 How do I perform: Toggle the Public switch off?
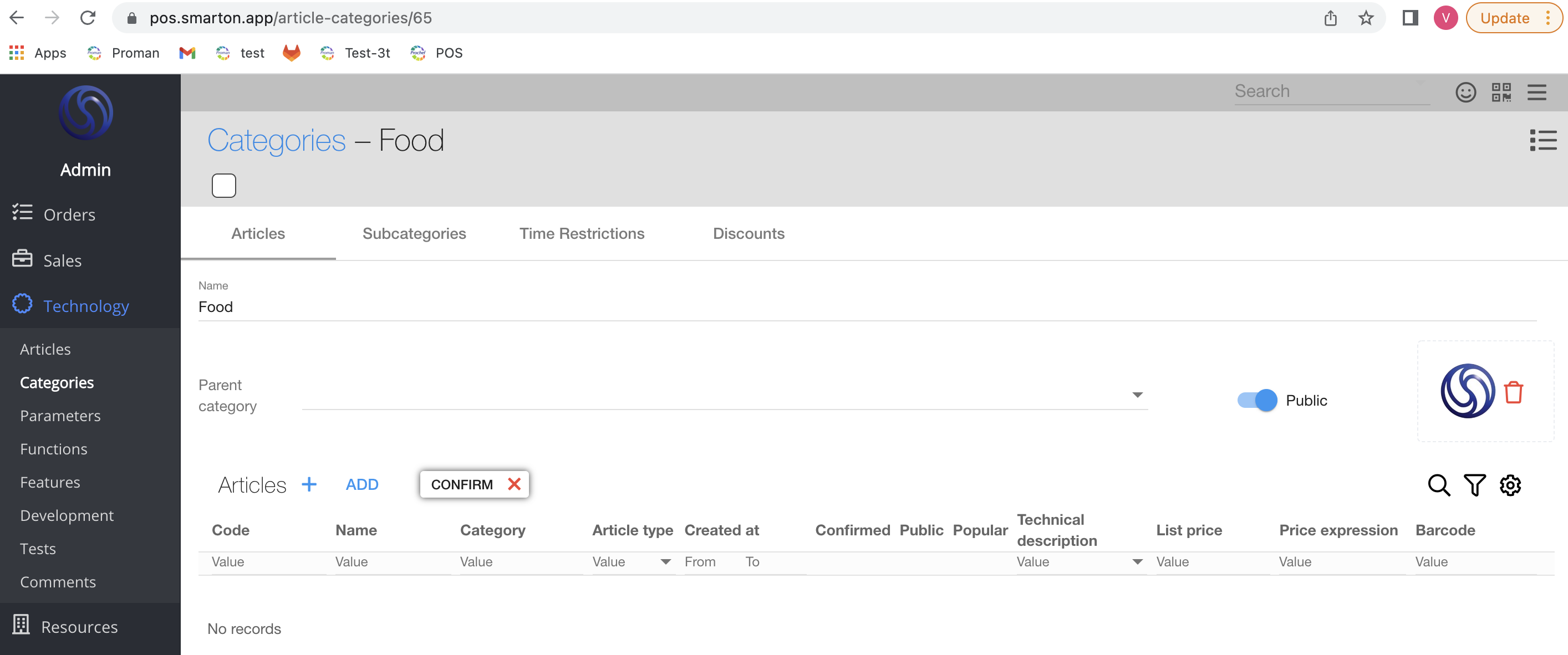pyautogui.click(x=1257, y=400)
